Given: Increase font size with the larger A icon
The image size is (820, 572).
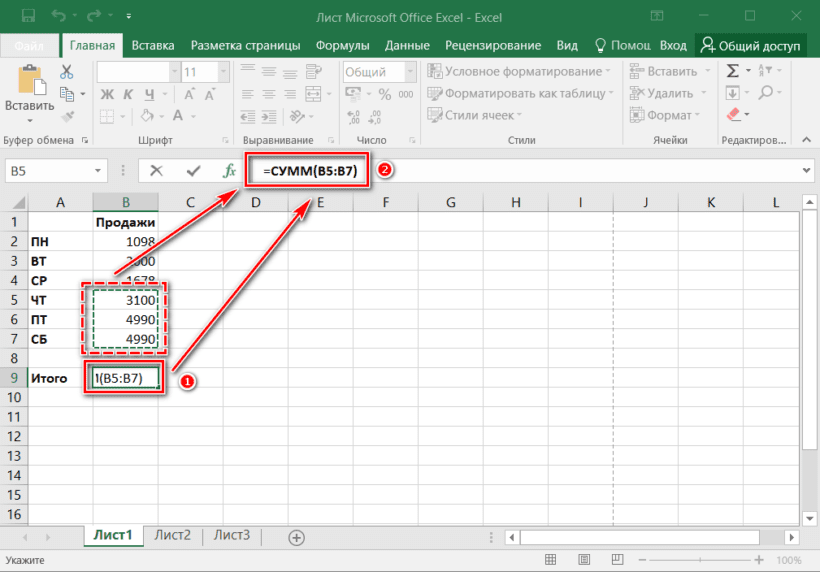Looking at the screenshot, I should coord(189,94).
